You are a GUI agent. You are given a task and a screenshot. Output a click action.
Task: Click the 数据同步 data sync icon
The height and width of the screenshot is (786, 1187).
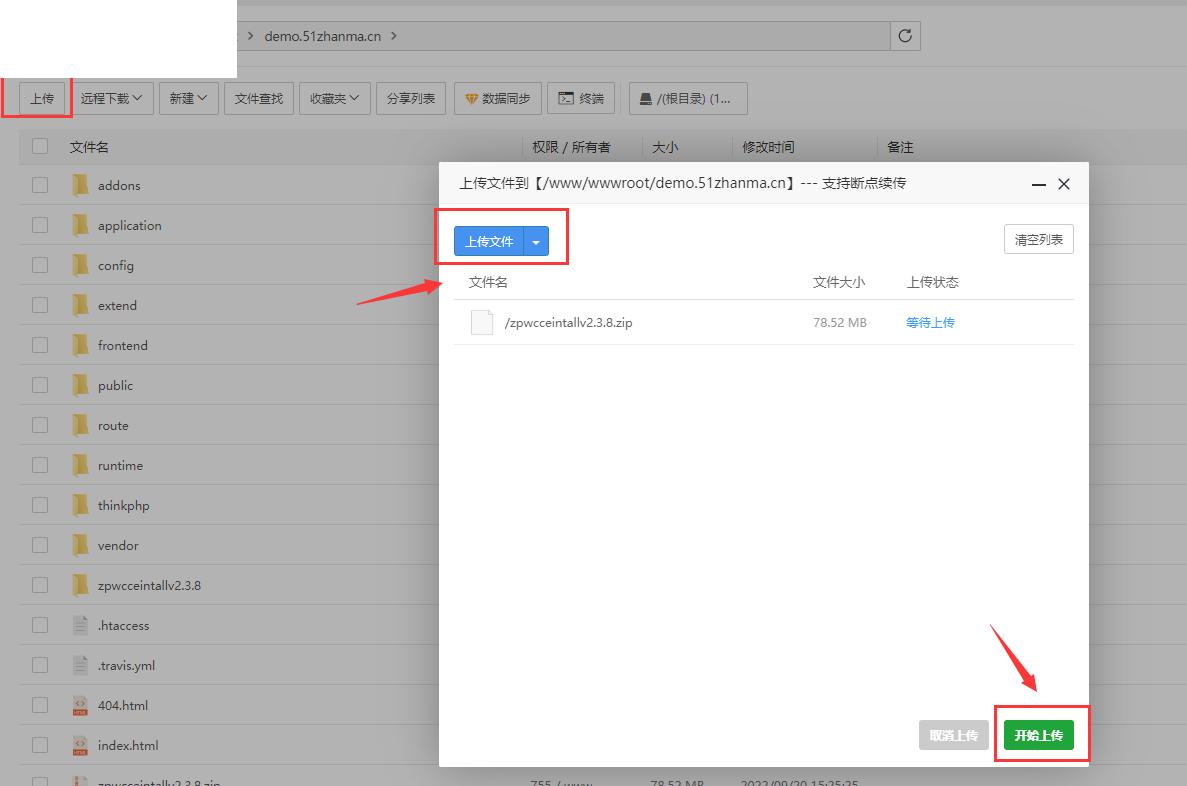[472, 98]
